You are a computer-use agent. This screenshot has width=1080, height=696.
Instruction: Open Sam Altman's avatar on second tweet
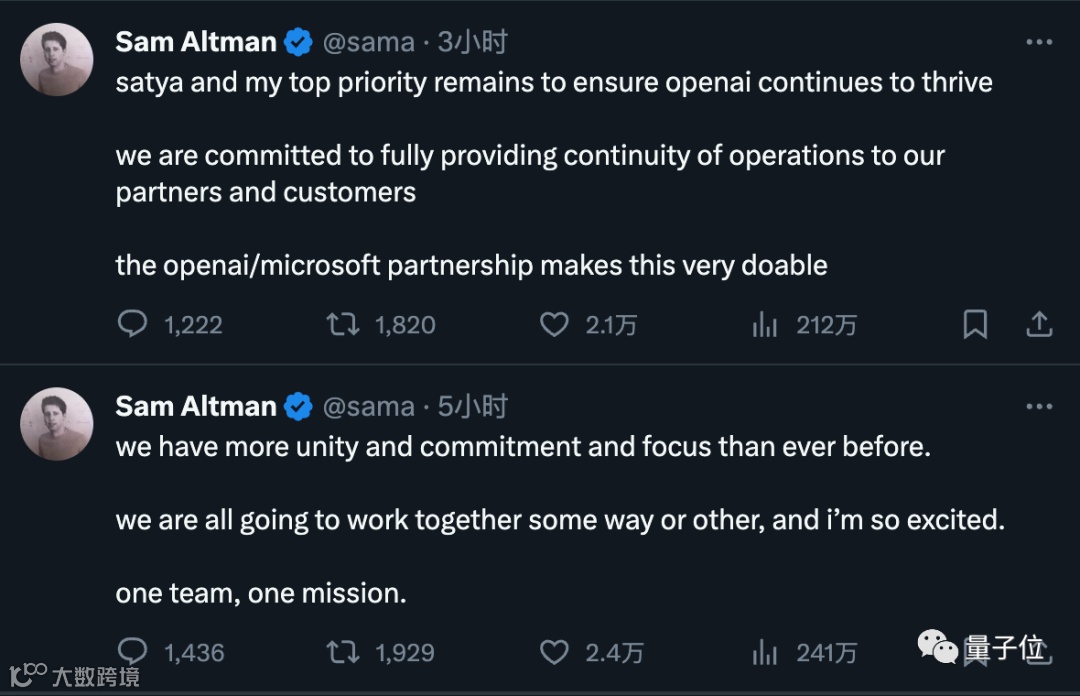click(x=57, y=424)
